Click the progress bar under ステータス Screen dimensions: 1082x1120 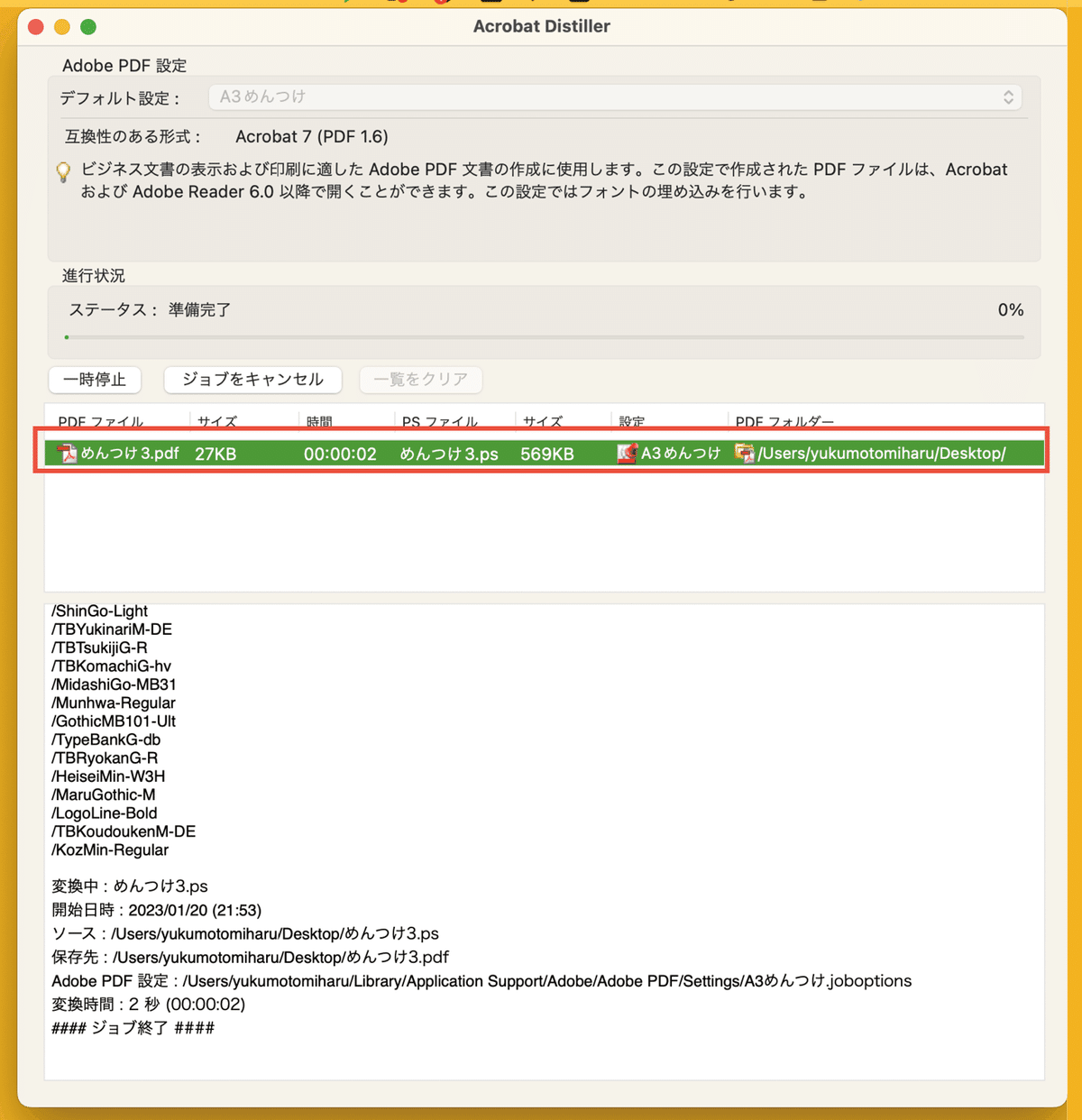(x=545, y=337)
